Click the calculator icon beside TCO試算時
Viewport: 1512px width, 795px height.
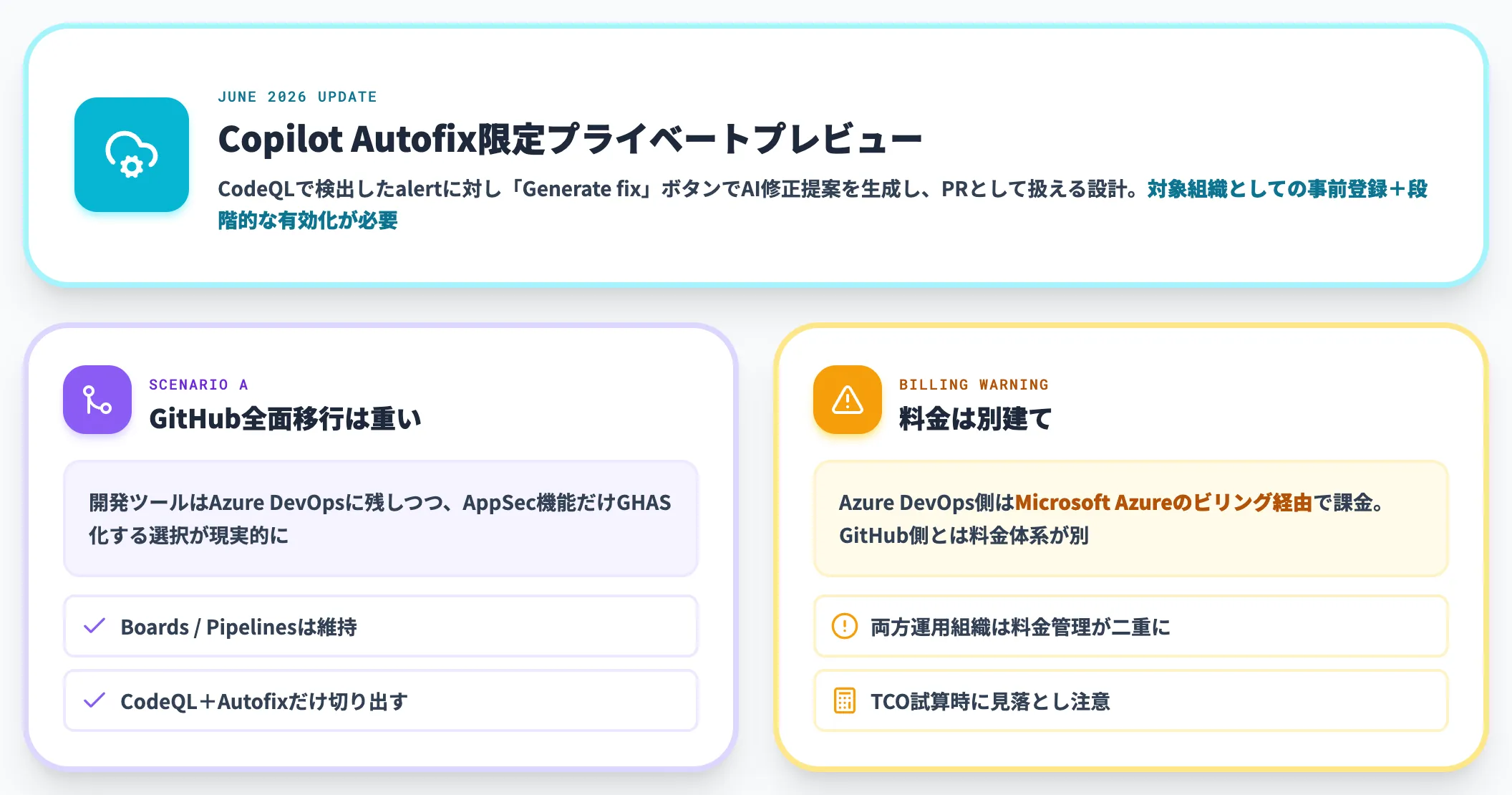point(845,700)
